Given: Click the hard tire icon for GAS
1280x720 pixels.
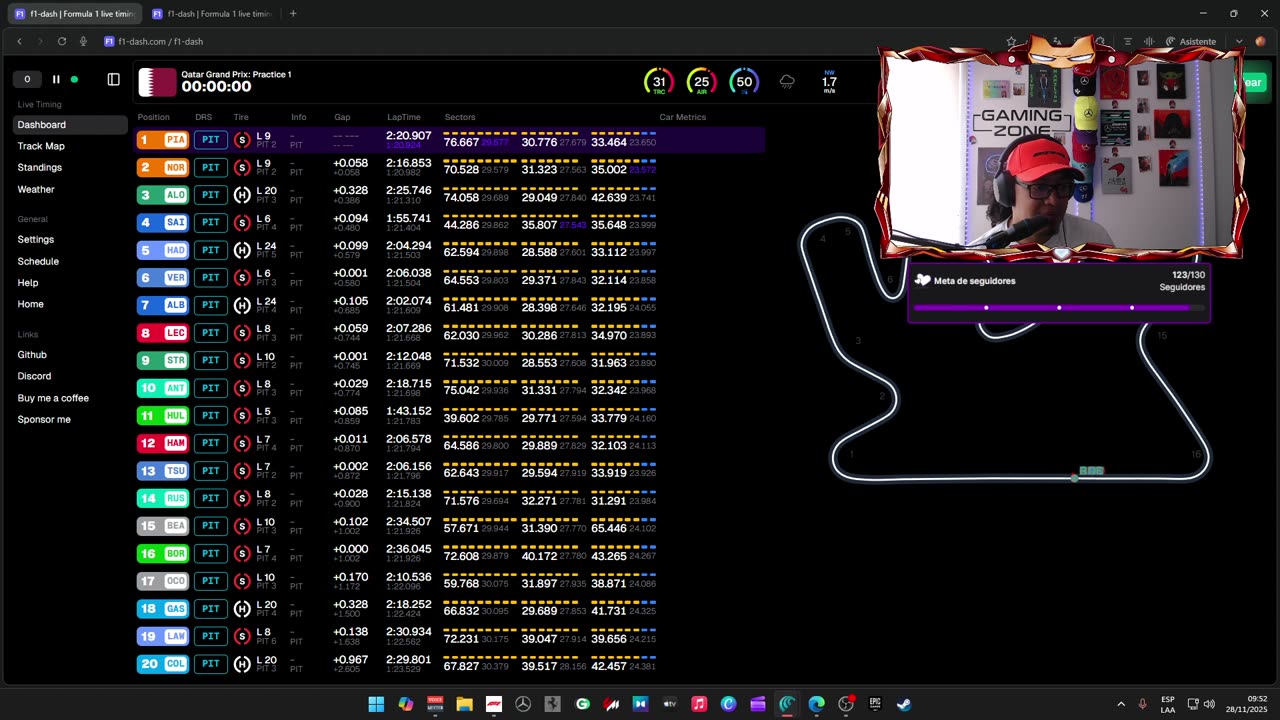Looking at the screenshot, I should [242, 608].
